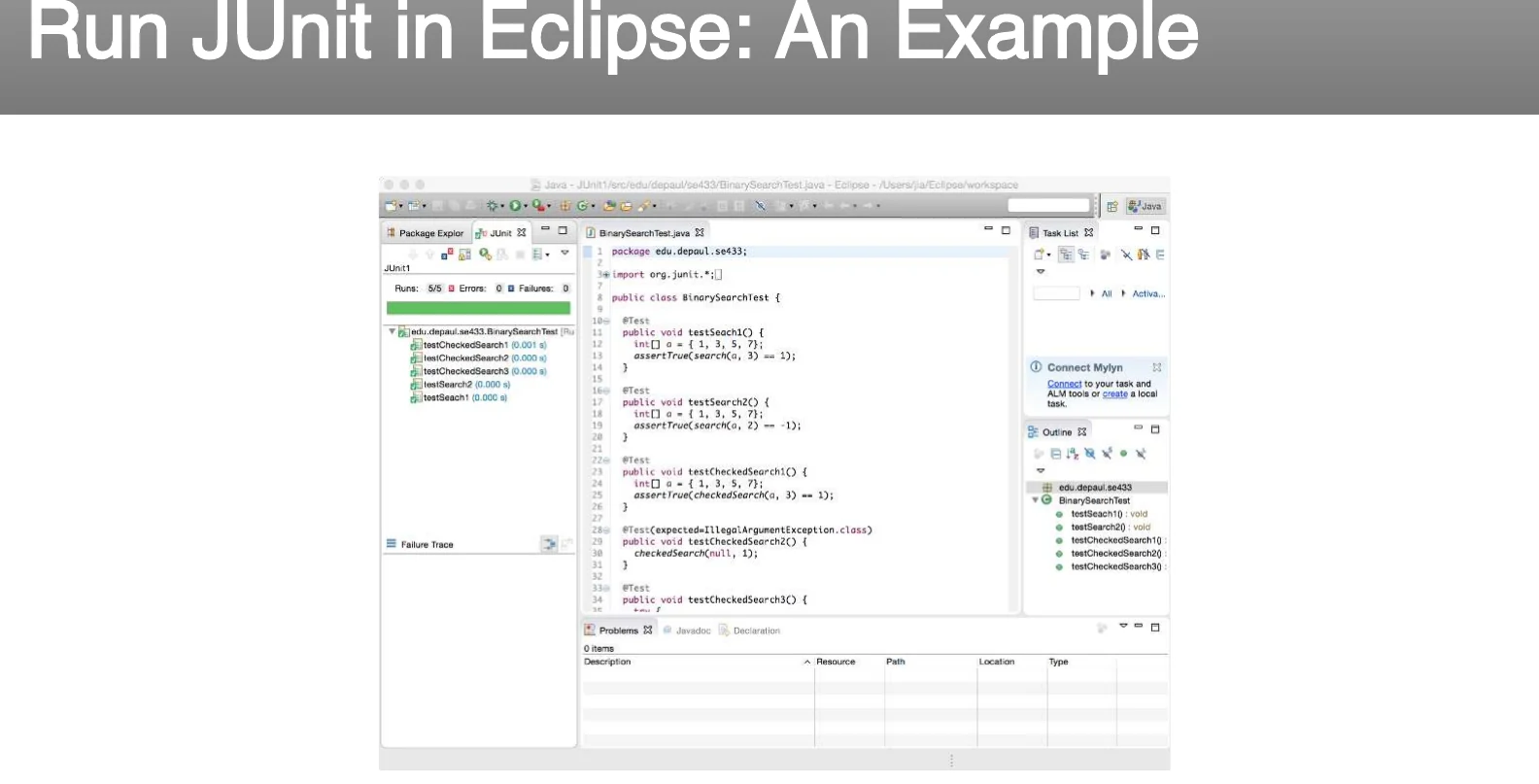1539x784 pixels.
Task: Collapse the BinarySearchTest node in Outline
Action: (x=1036, y=499)
